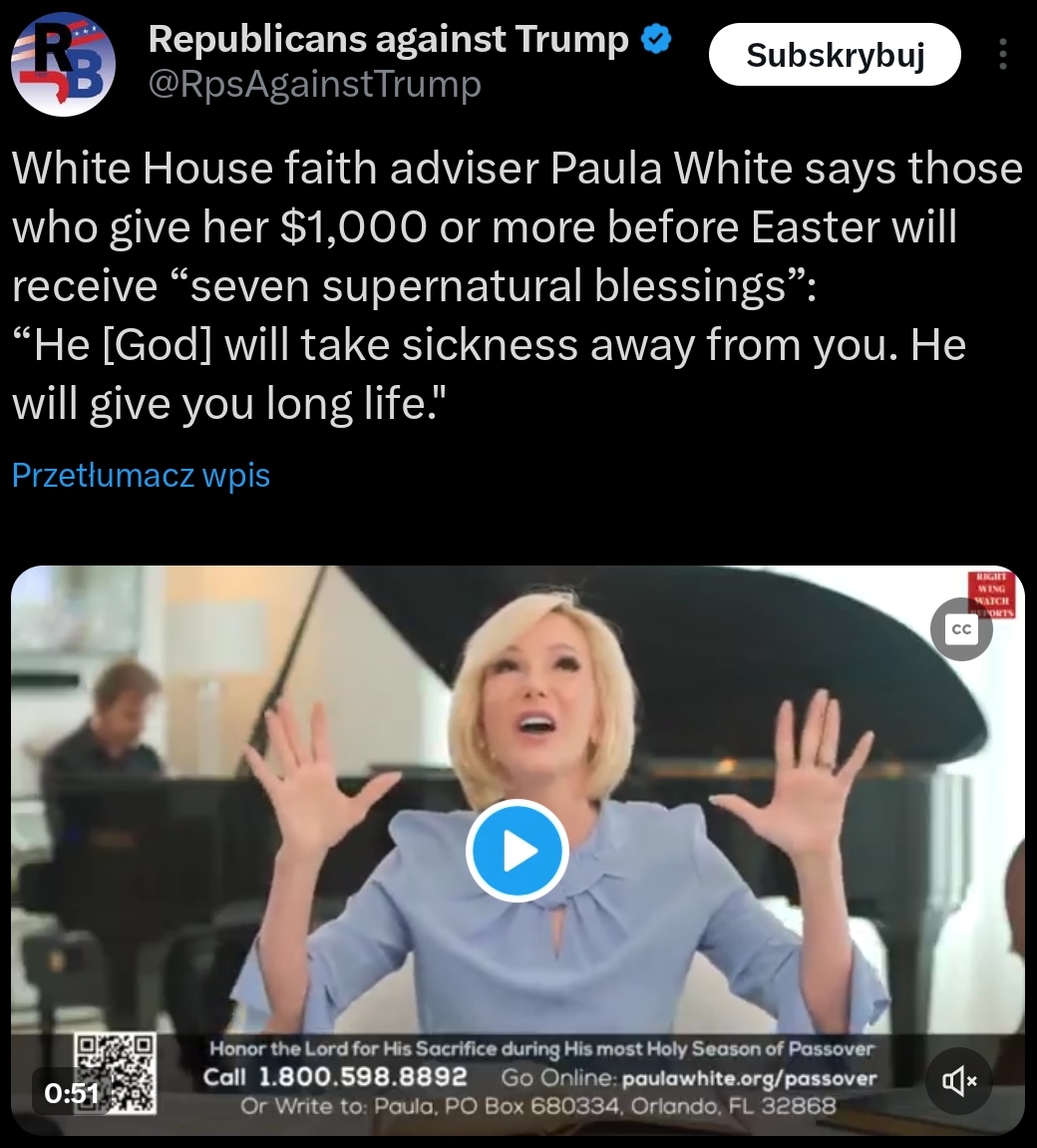1037x1148 pixels.
Task: Open the three-dot more options menu
Action: pos(1003,54)
